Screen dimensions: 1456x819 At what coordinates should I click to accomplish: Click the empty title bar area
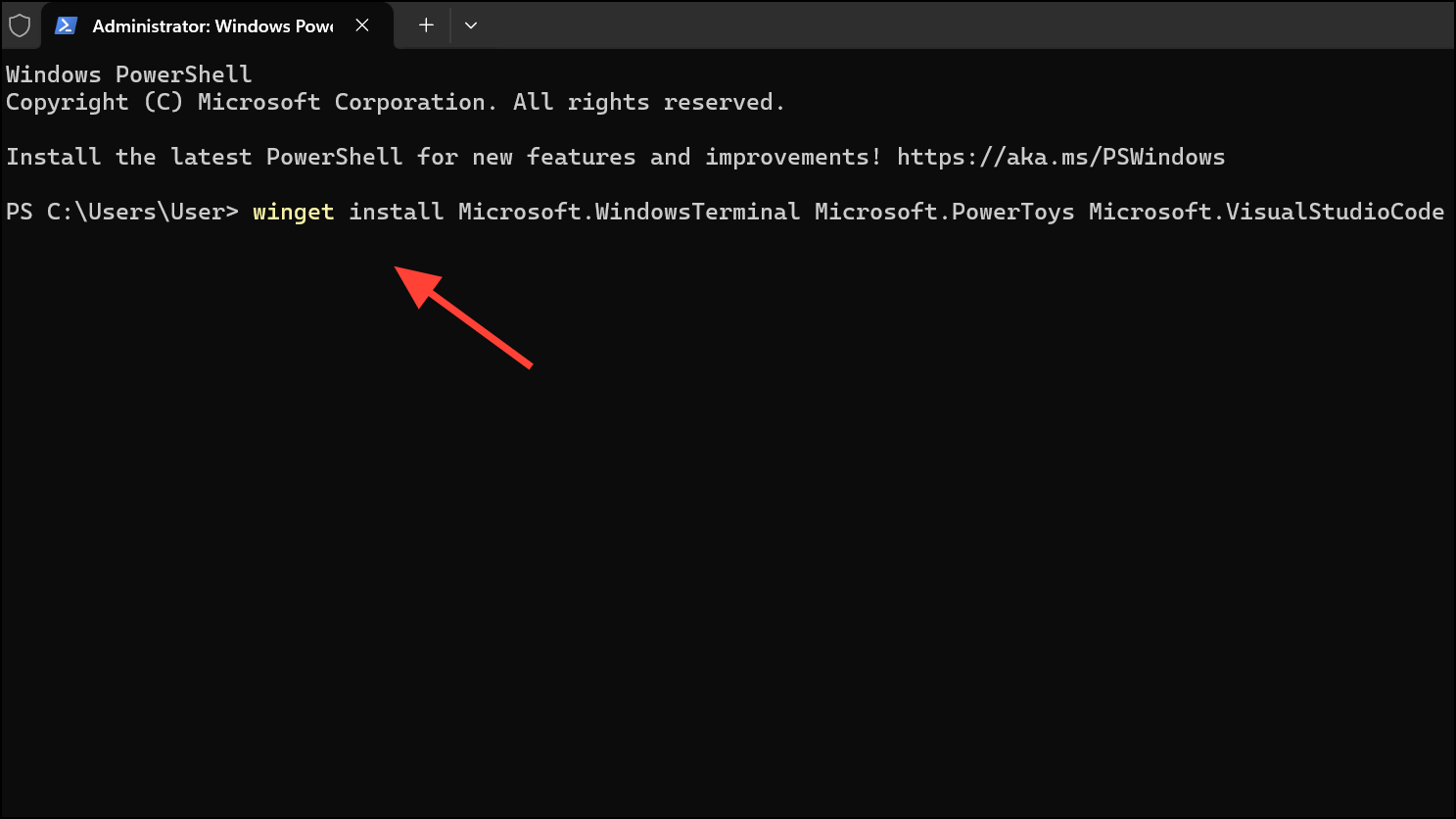tap(969, 25)
